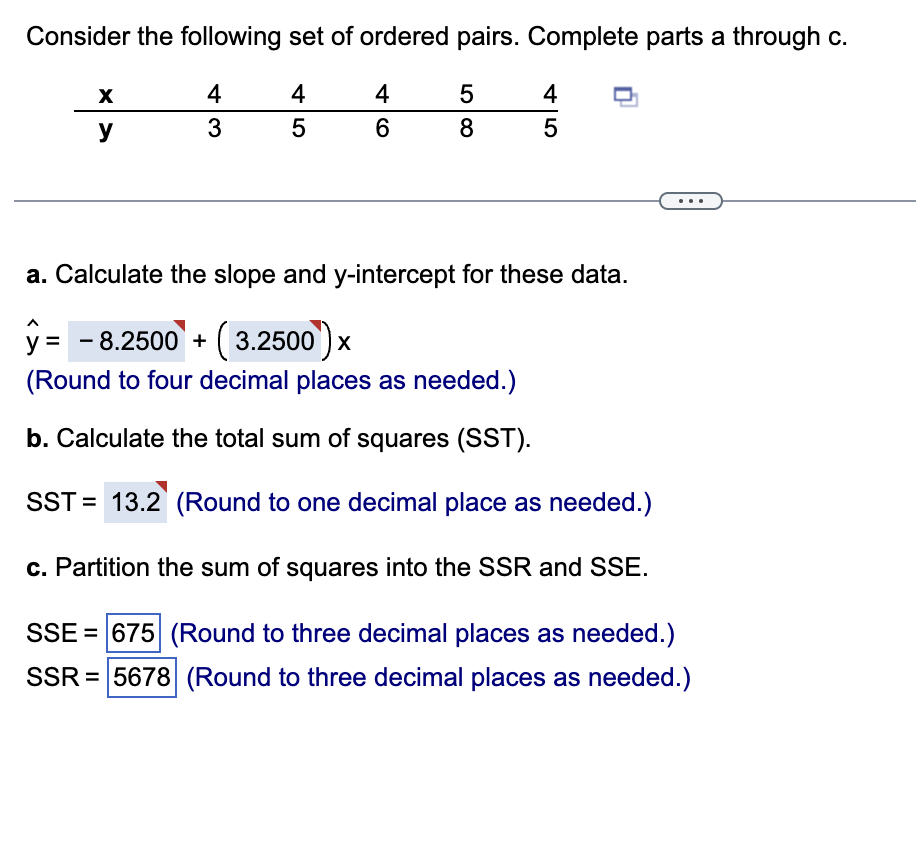Select the x column header in the table
Viewport: 916px width, 866px height.
pyautogui.click(x=105, y=94)
